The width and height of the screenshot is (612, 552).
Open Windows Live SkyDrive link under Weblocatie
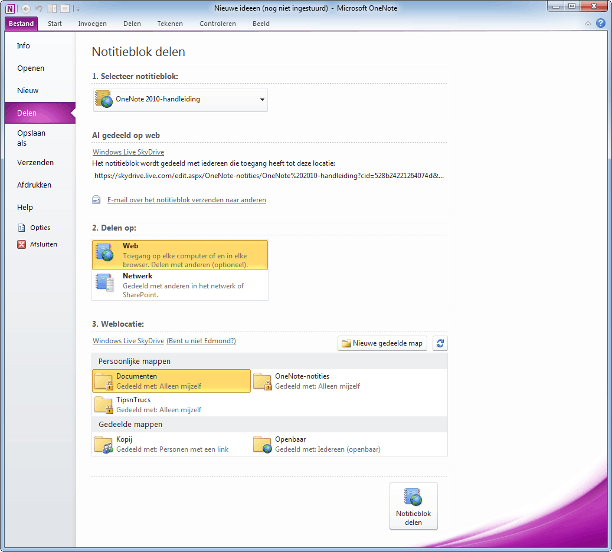pos(128,341)
